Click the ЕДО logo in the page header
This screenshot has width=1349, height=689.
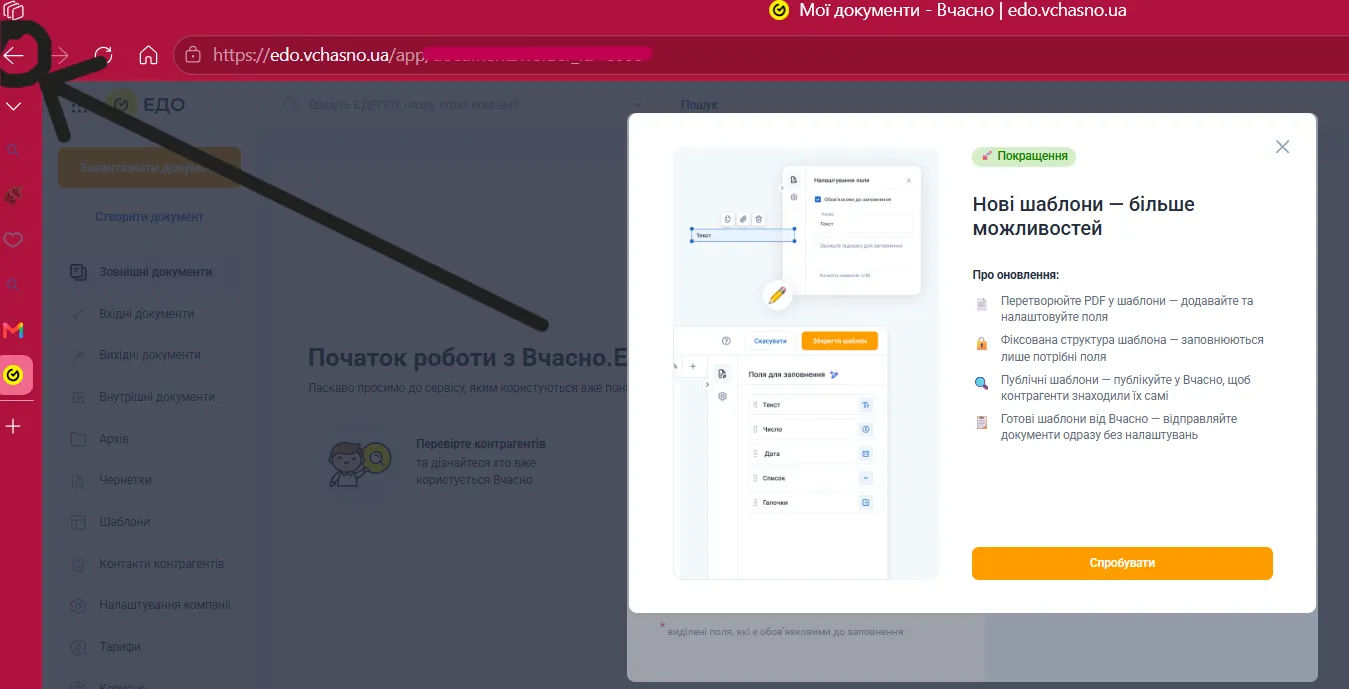pos(147,105)
